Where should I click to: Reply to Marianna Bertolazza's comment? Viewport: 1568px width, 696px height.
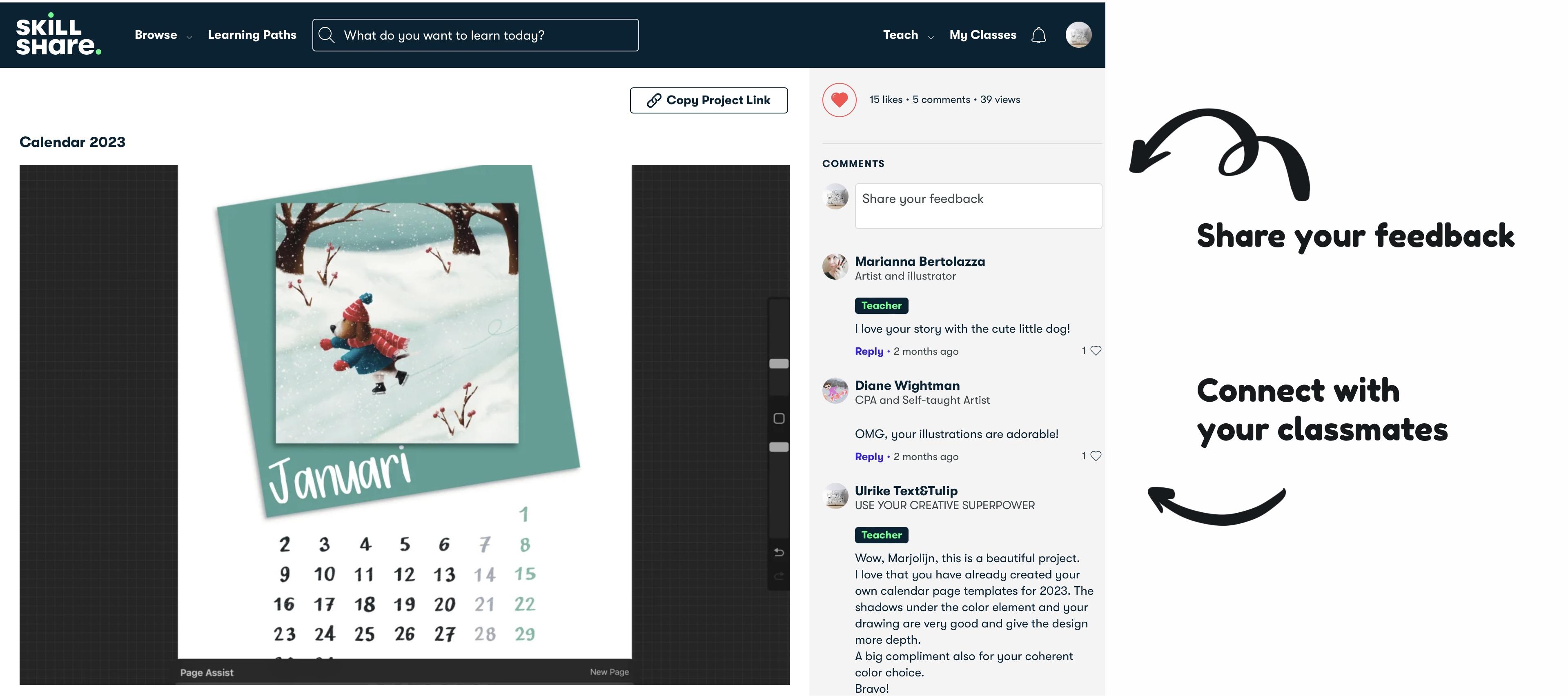(x=869, y=351)
